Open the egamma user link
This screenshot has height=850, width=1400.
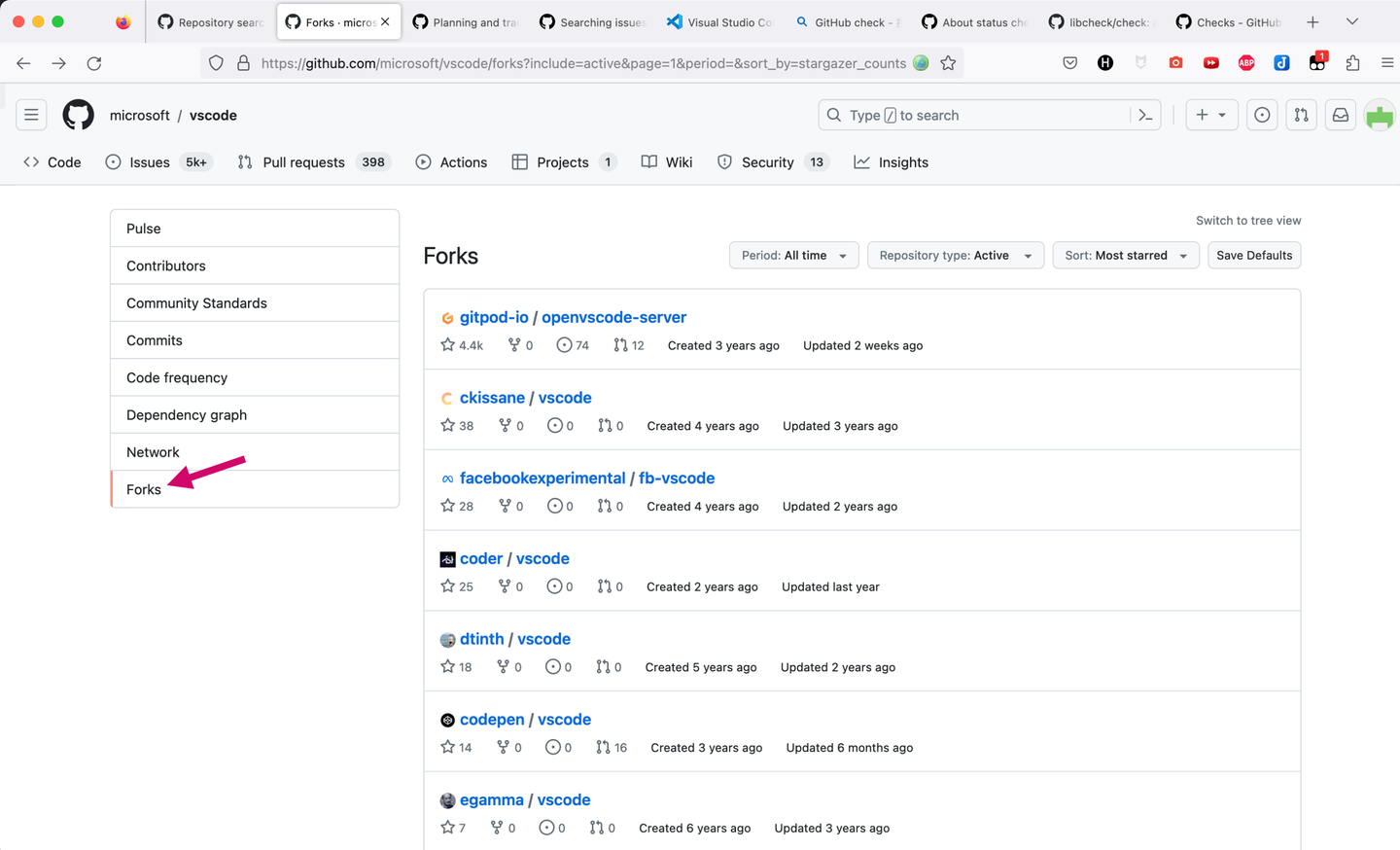tap(492, 800)
